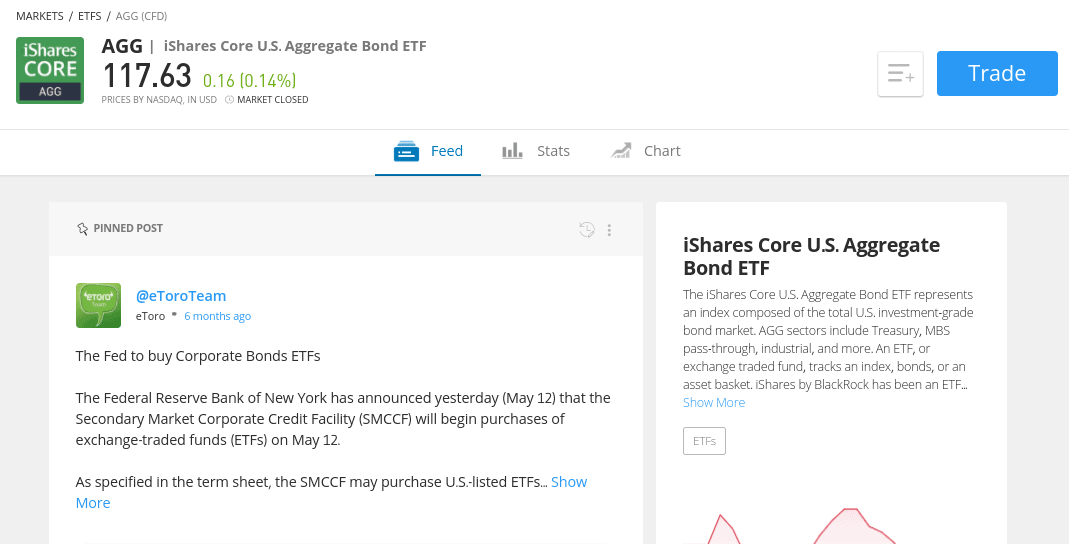Click the pinned post history clock icon
1069x544 pixels.
(x=586, y=230)
